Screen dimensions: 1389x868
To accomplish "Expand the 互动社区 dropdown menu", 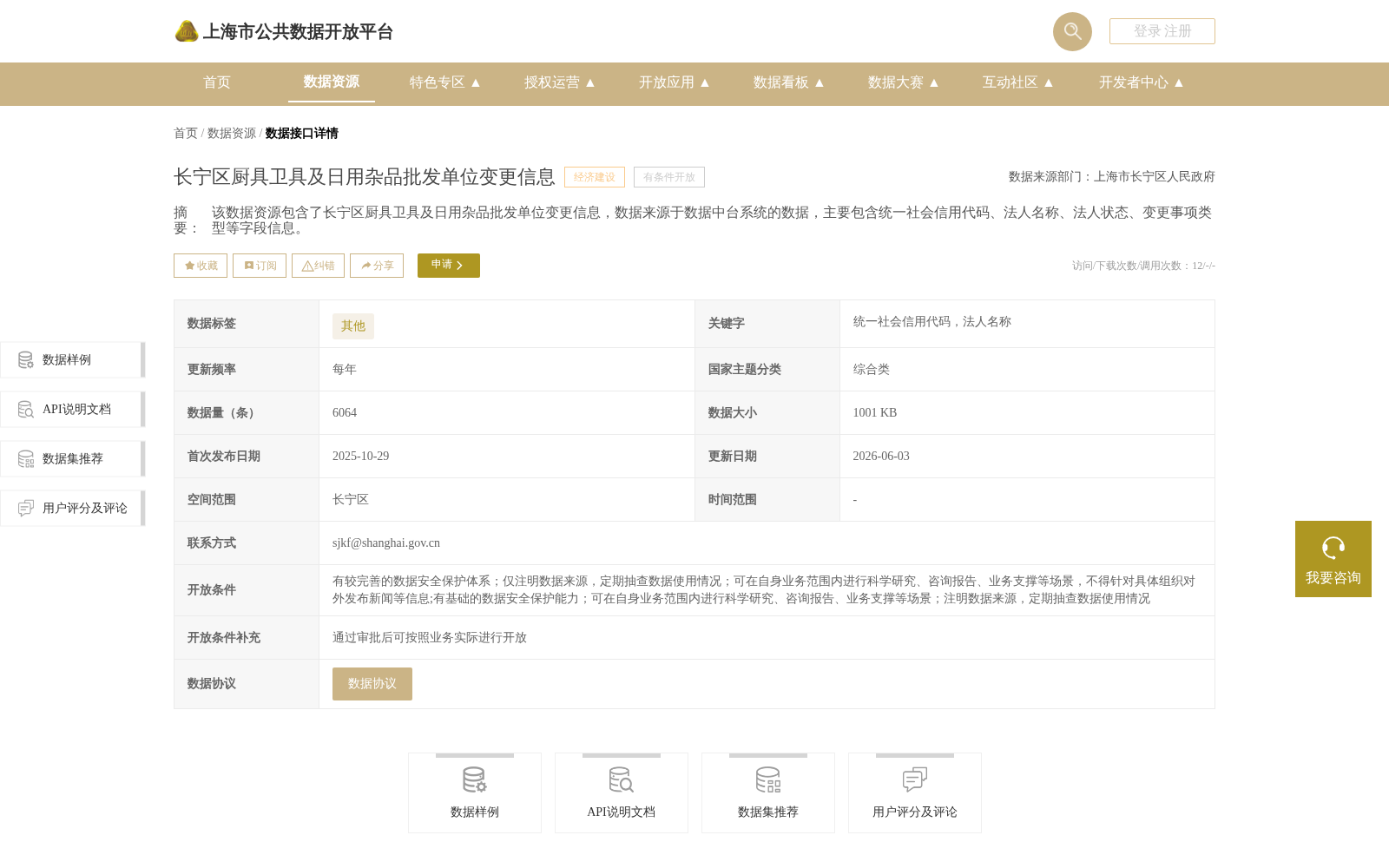I will [x=1018, y=82].
